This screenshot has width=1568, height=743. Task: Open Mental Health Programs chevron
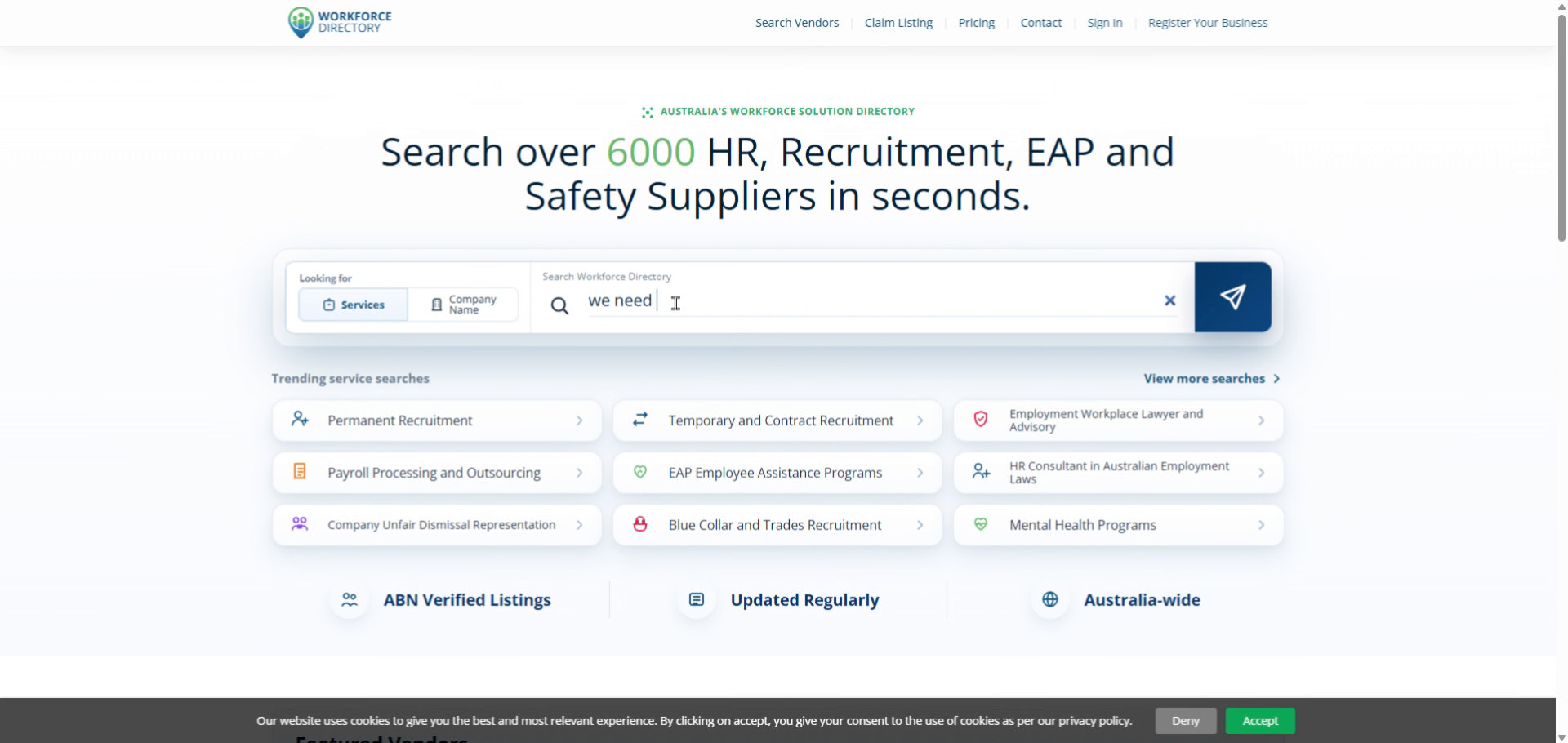click(1261, 525)
